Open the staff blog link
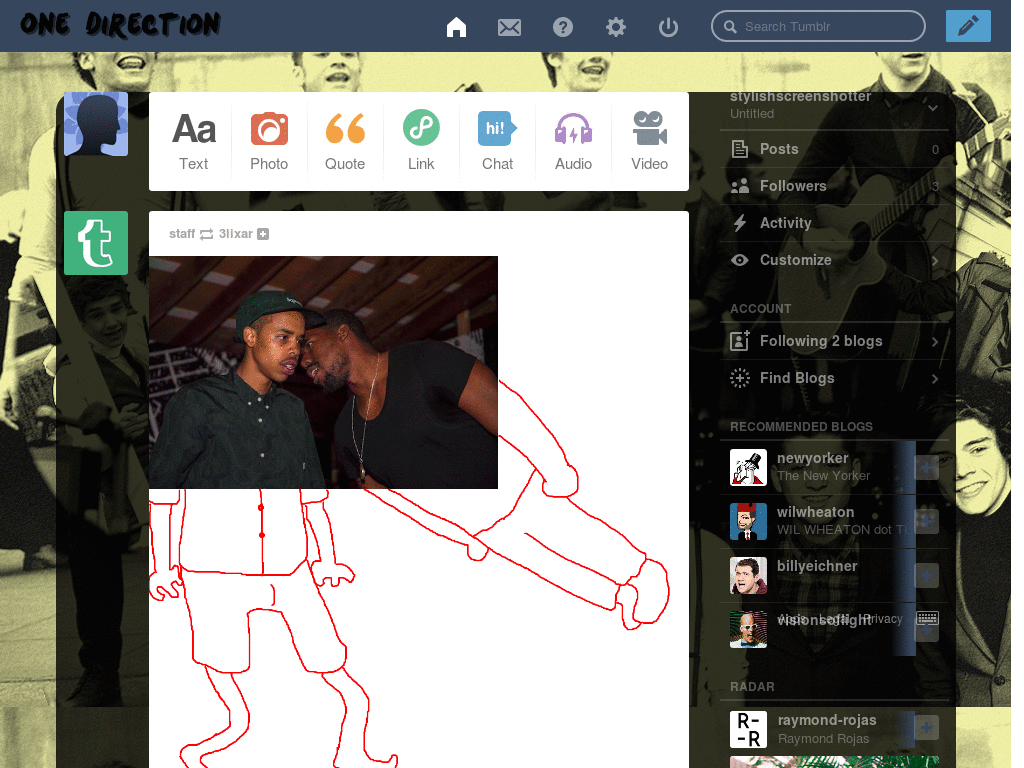Screen dimensions: 1024x768 pyautogui.click(x=182, y=234)
